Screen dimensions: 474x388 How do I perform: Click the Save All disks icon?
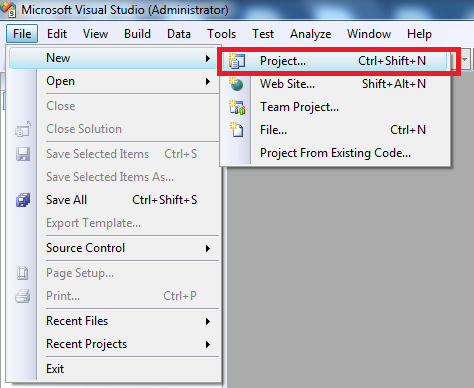(x=23, y=200)
